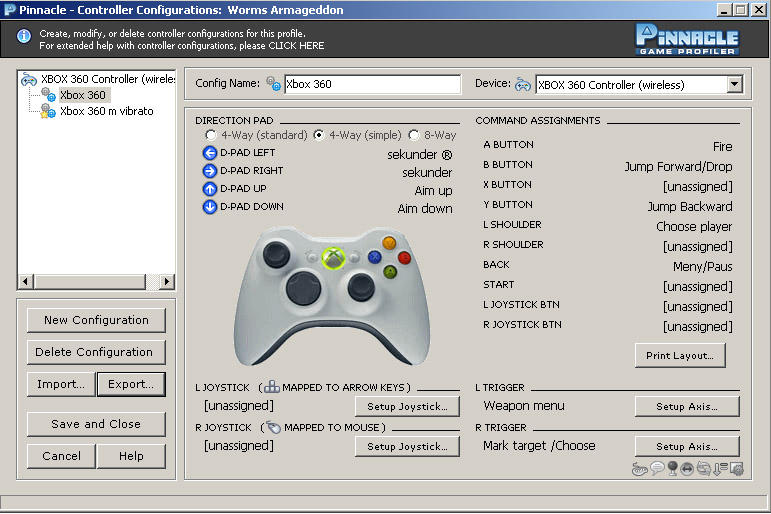
Task: Select the Xbox 360 configuration in tree
Action: (x=83, y=95)
